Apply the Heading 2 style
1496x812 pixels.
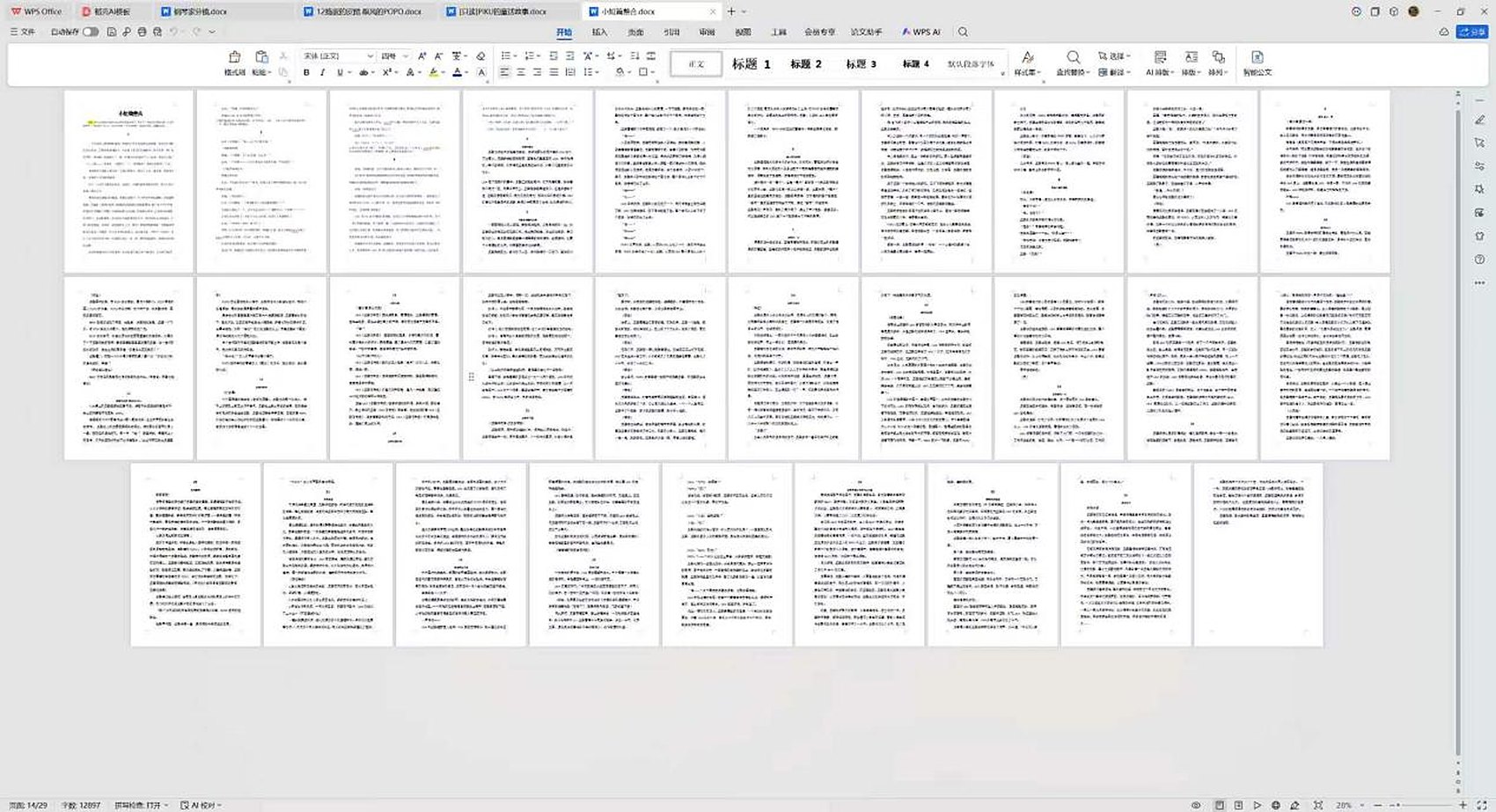coord(805,63)
